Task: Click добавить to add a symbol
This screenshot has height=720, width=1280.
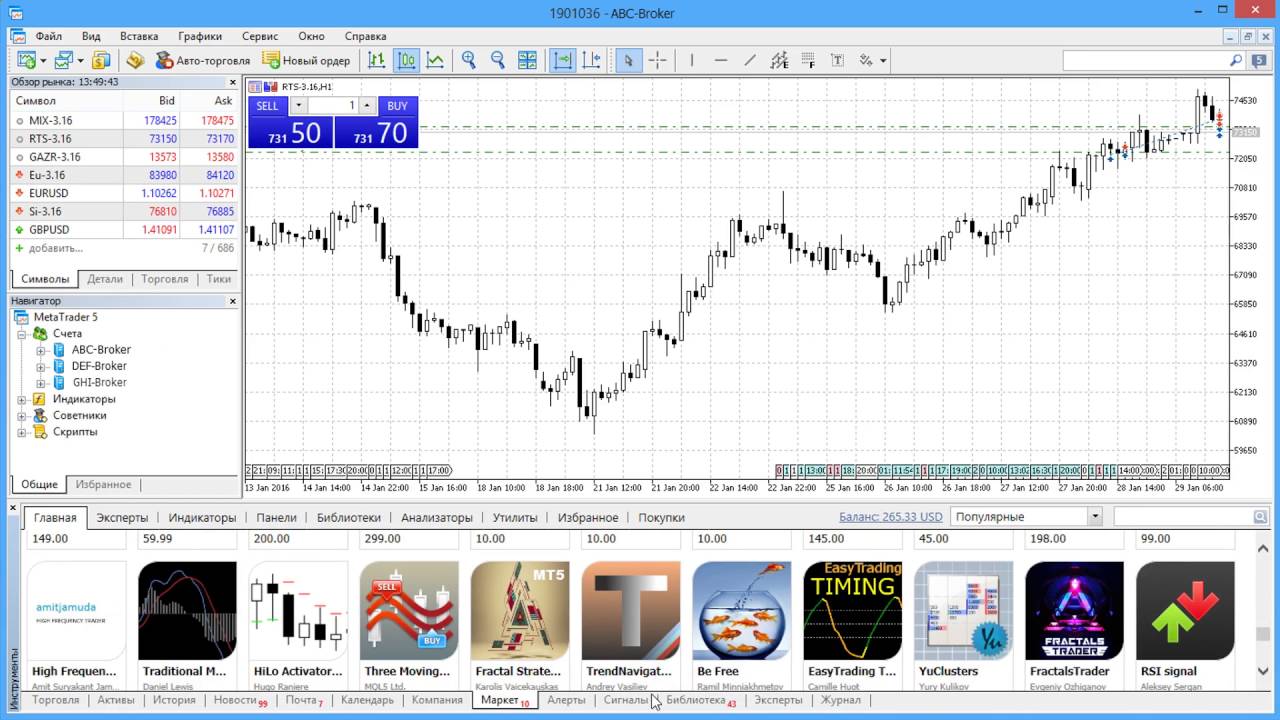Action: [56, 248]
